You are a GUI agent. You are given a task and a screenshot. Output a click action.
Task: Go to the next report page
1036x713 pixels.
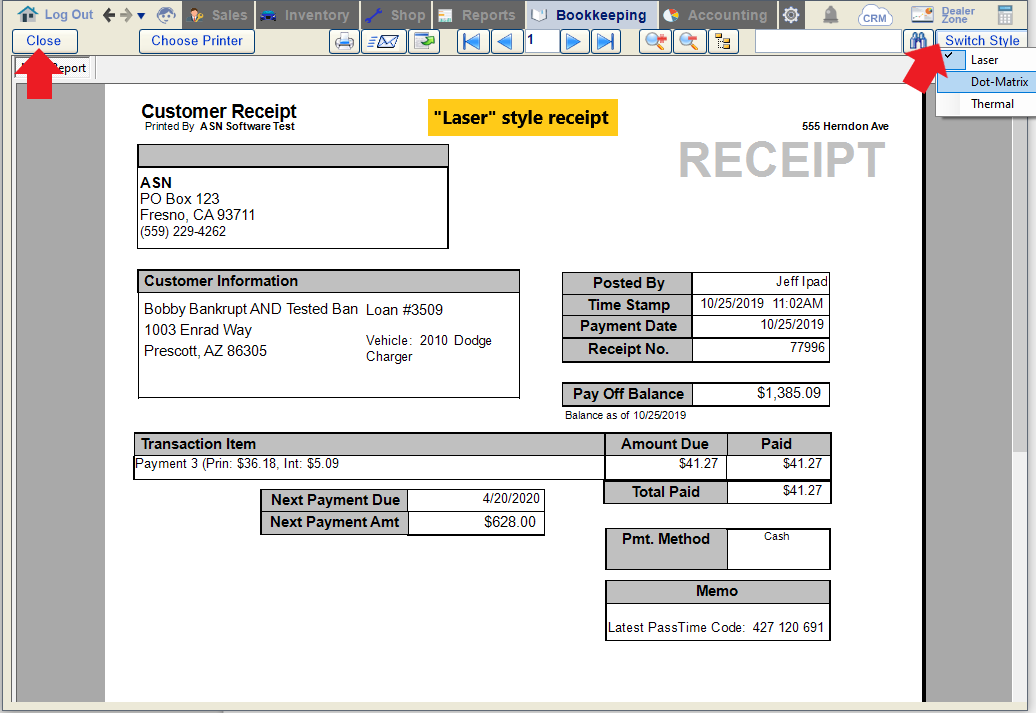point(572,41)
